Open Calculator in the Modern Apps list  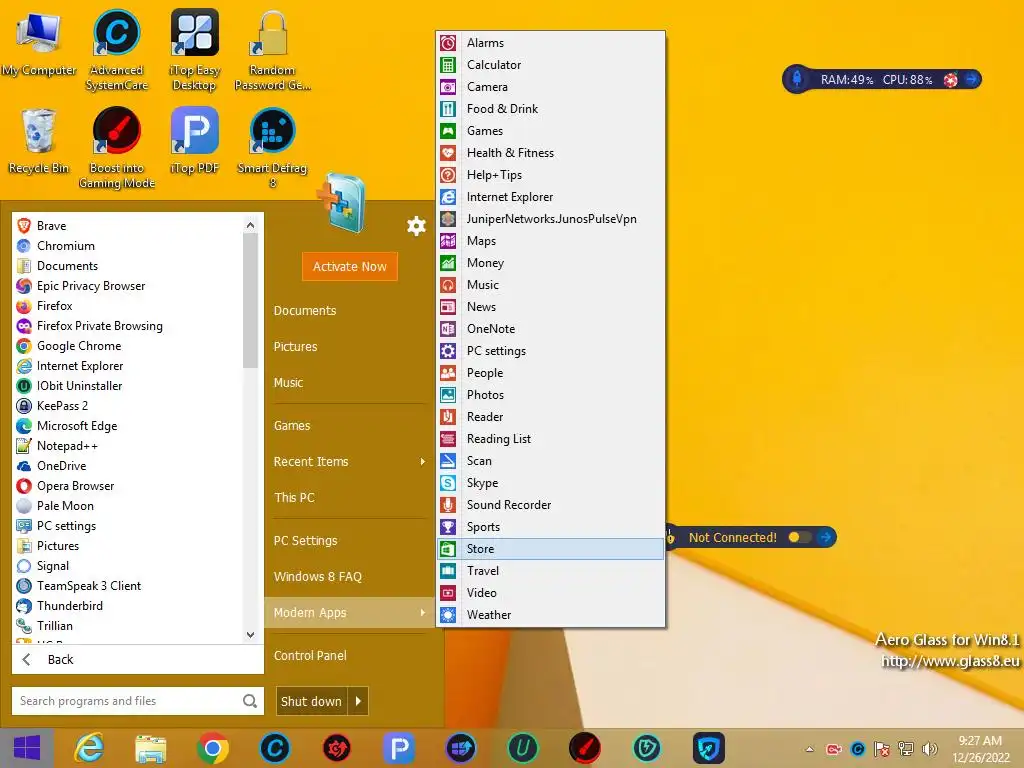coord(552,65)
